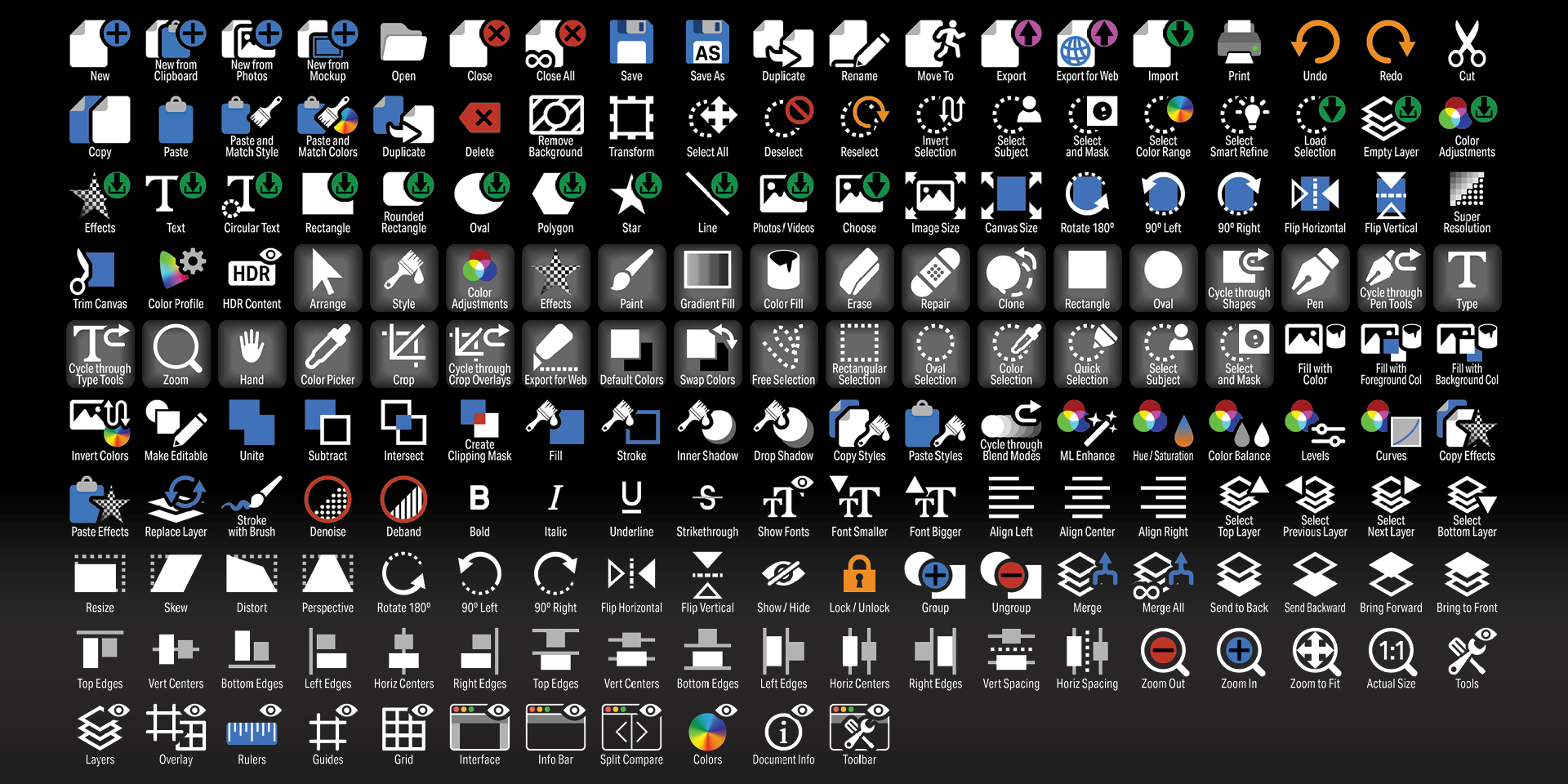Click the Actual Size 1:1 icon
Screen dimensions: 1568x784
pyautogui.click(x=1391, y=652)
